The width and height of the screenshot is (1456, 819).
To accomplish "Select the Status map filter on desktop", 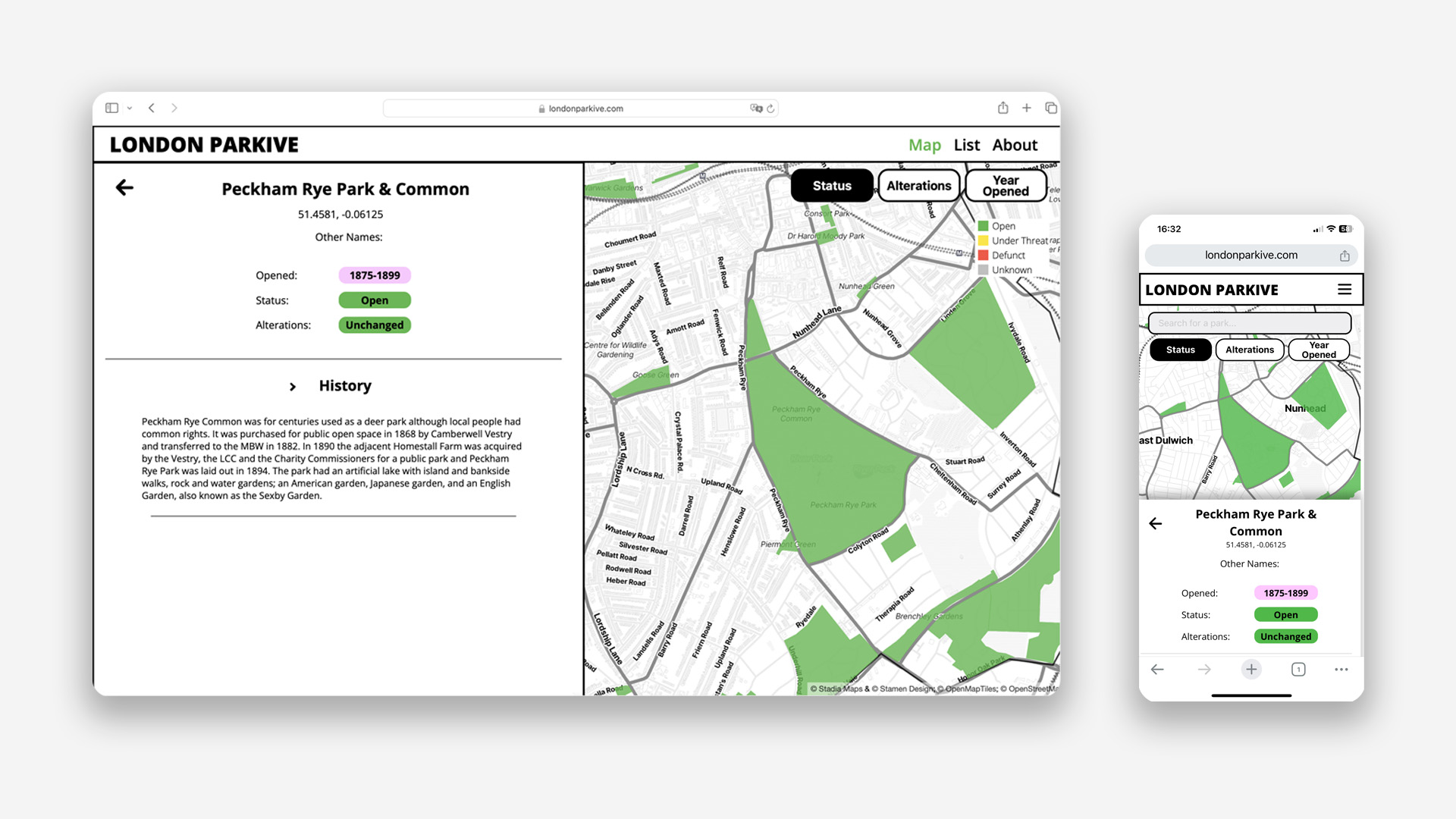I will 831,186.
